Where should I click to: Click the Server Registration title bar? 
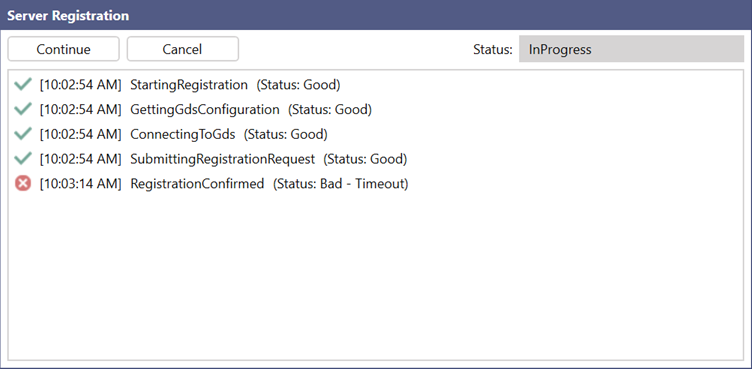pyautogui.click(x=376, y=15)
